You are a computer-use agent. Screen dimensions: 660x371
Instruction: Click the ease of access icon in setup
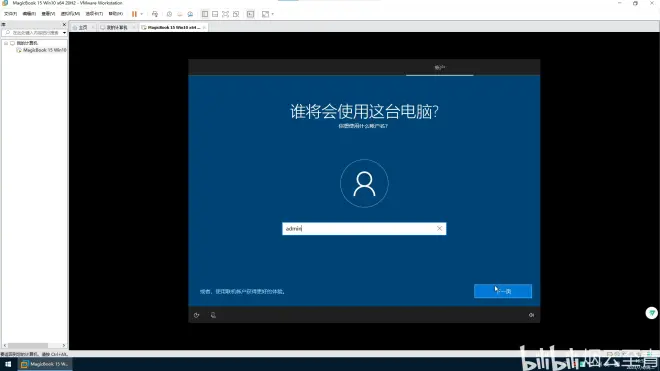(x=197, y=315)
